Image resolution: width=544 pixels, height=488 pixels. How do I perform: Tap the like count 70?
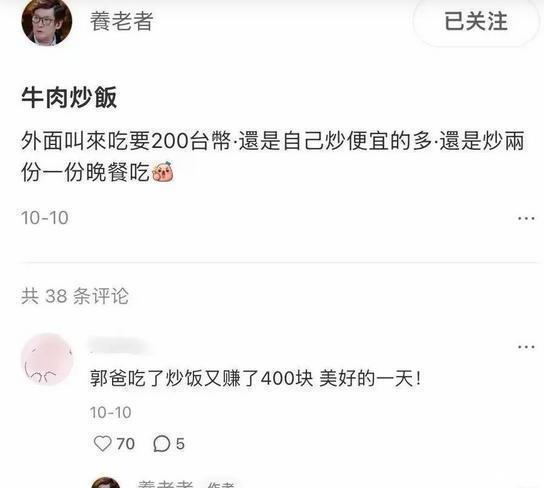coord(126,444)
